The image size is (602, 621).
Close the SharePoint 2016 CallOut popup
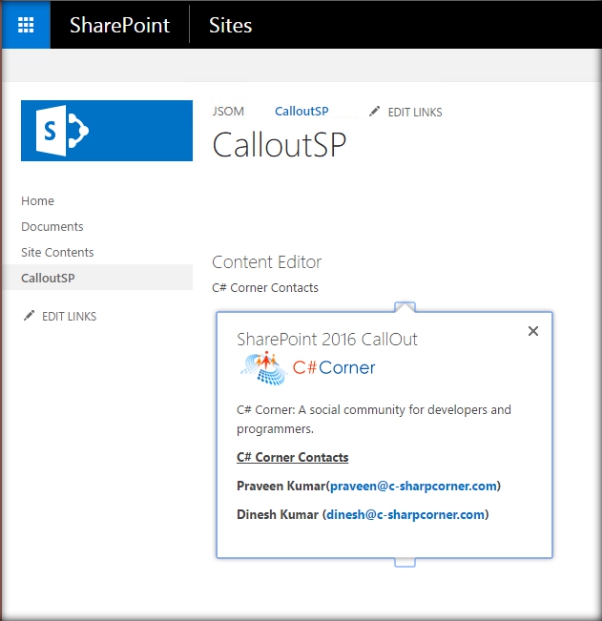533,331
